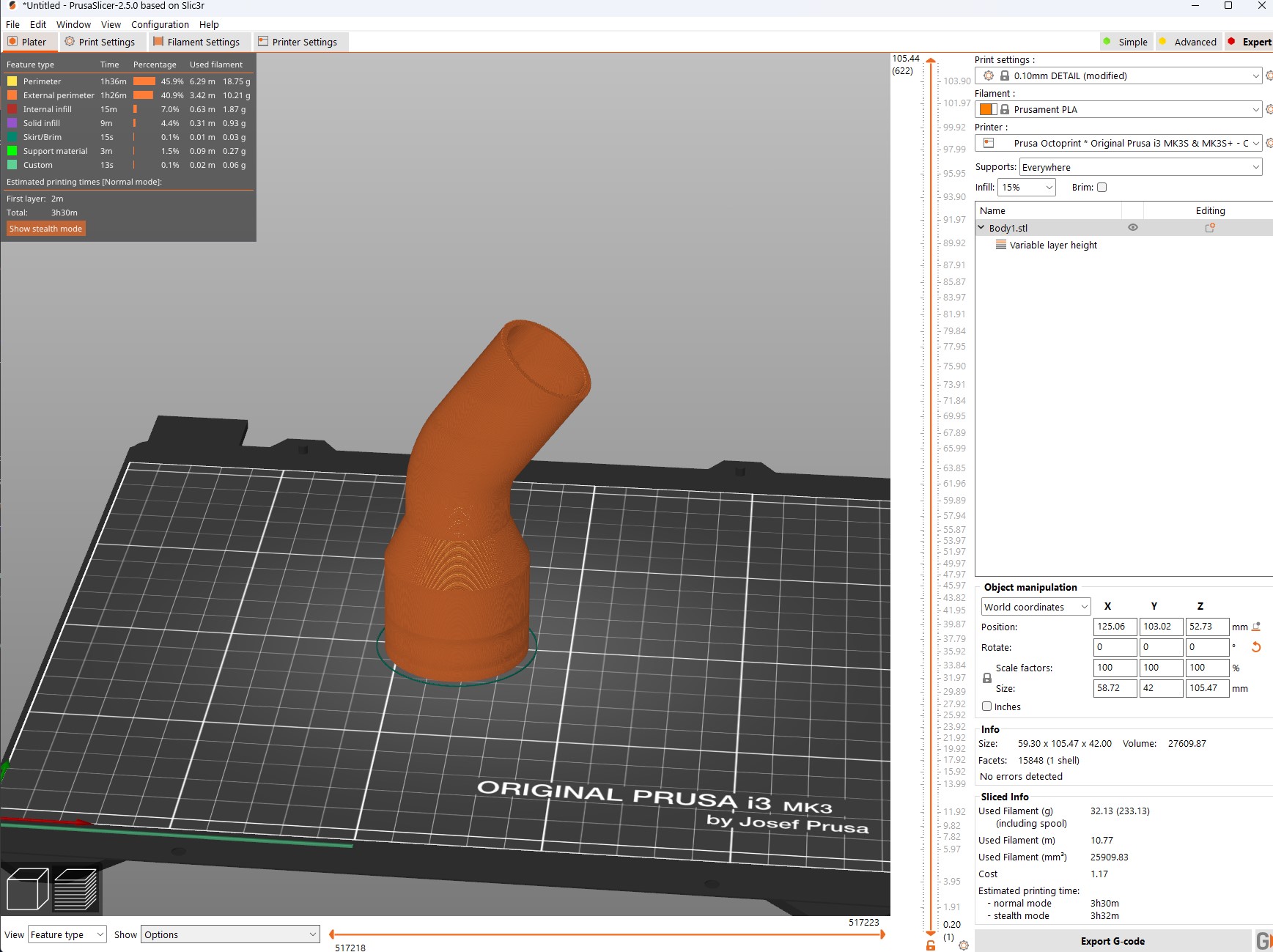
Task: Open the gear icon next to Print settings preset
Action: pos(1269,75)
